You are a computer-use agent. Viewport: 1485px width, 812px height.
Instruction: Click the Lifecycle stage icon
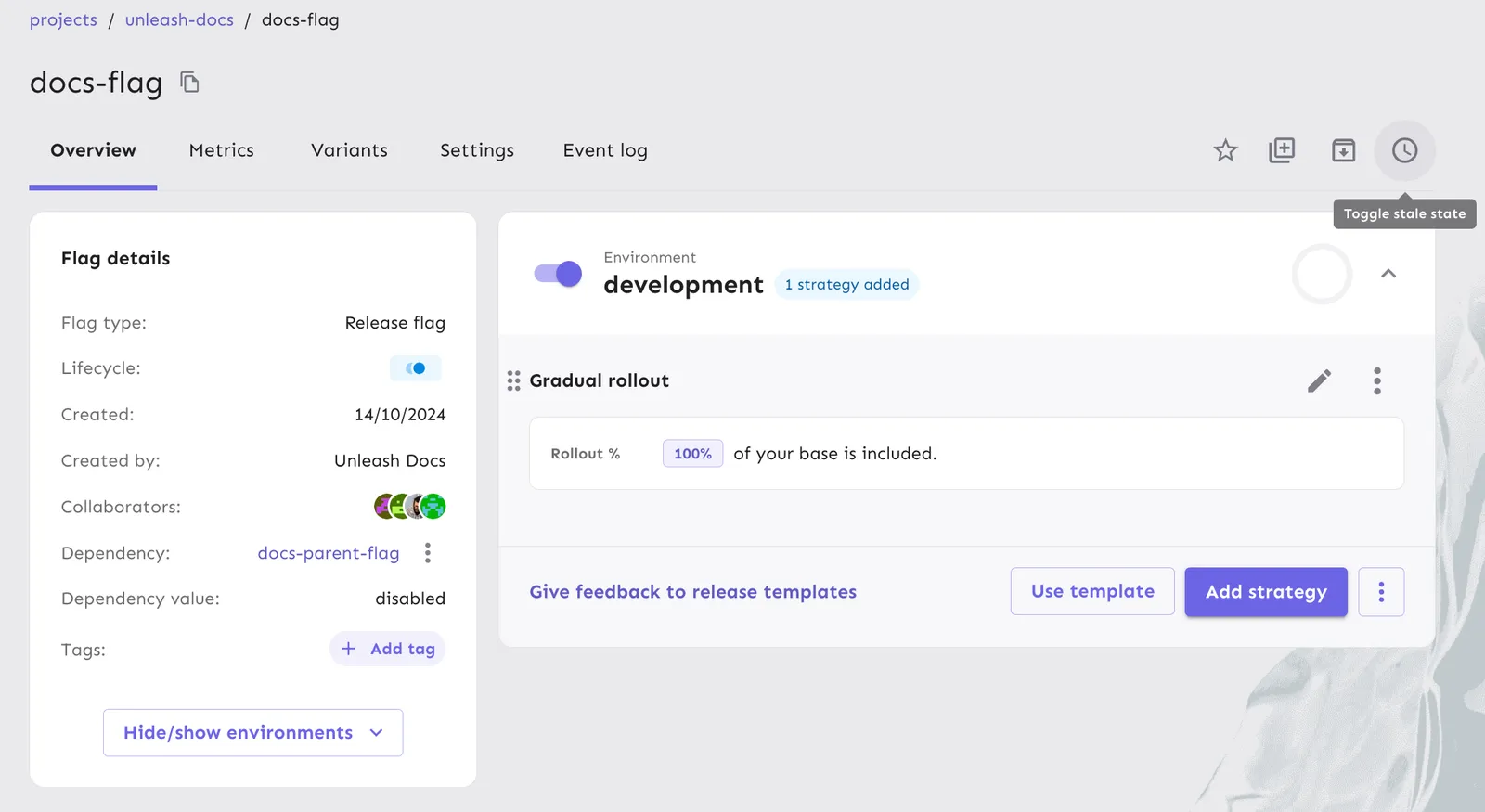tap(416, 368)
